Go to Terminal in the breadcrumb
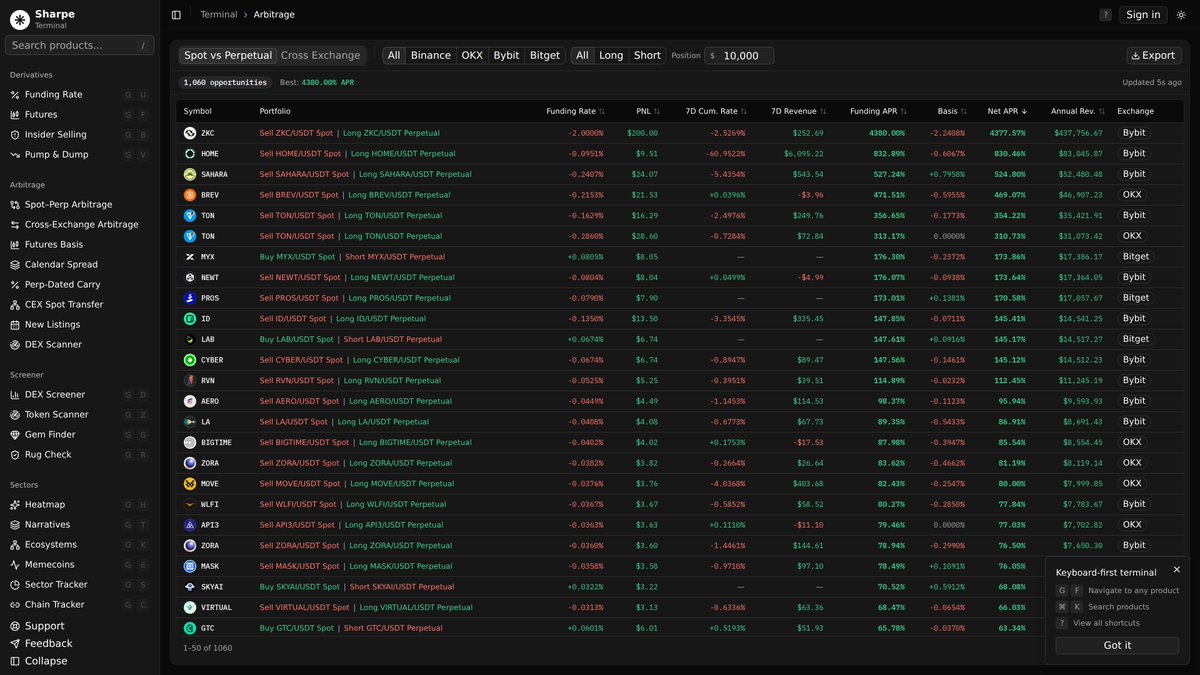The image size is (1200, 675). [219, 15]
